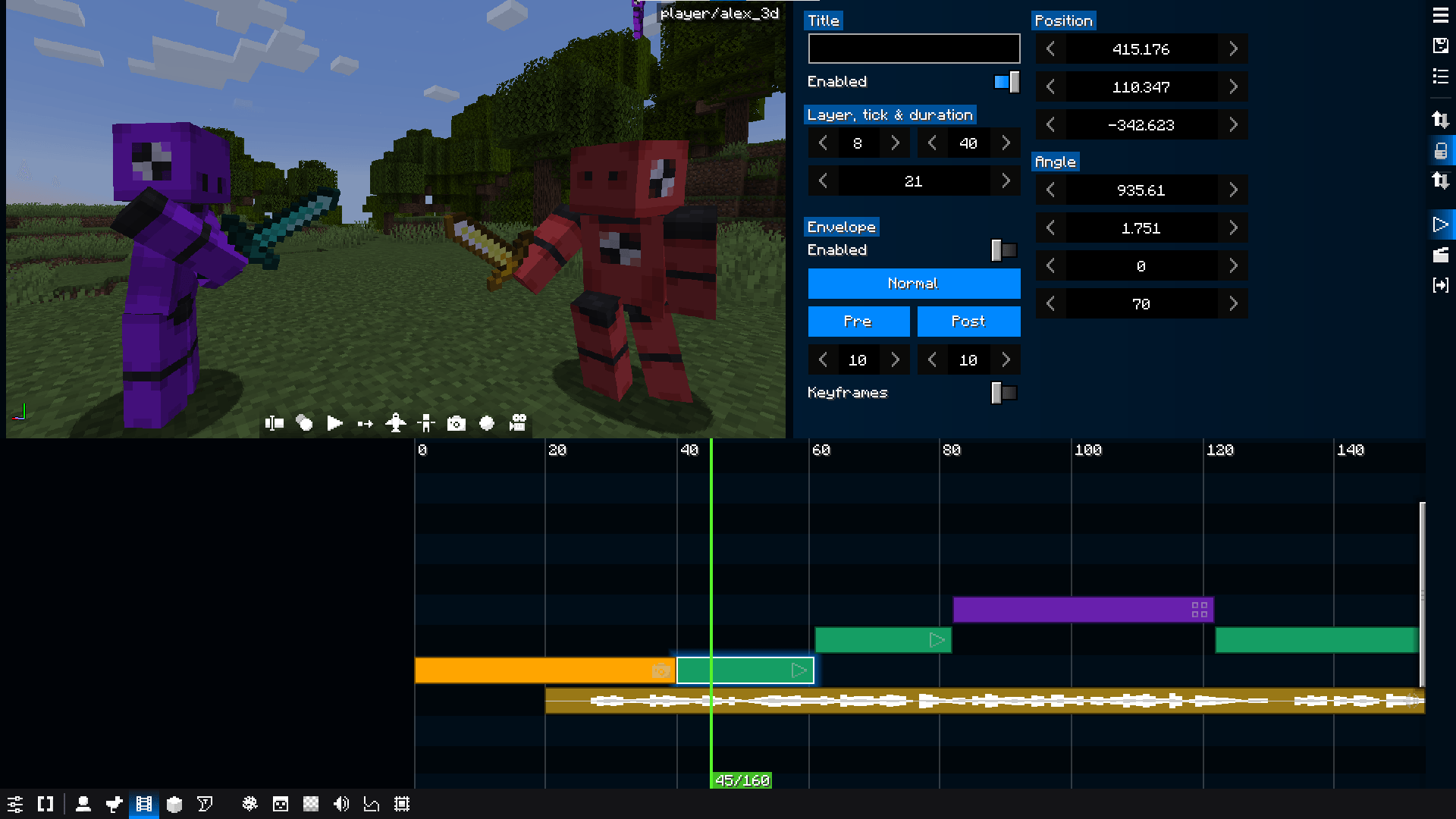Click the face square icon in bottom toolbar
1456x819 pixels.
coord(281,804)
